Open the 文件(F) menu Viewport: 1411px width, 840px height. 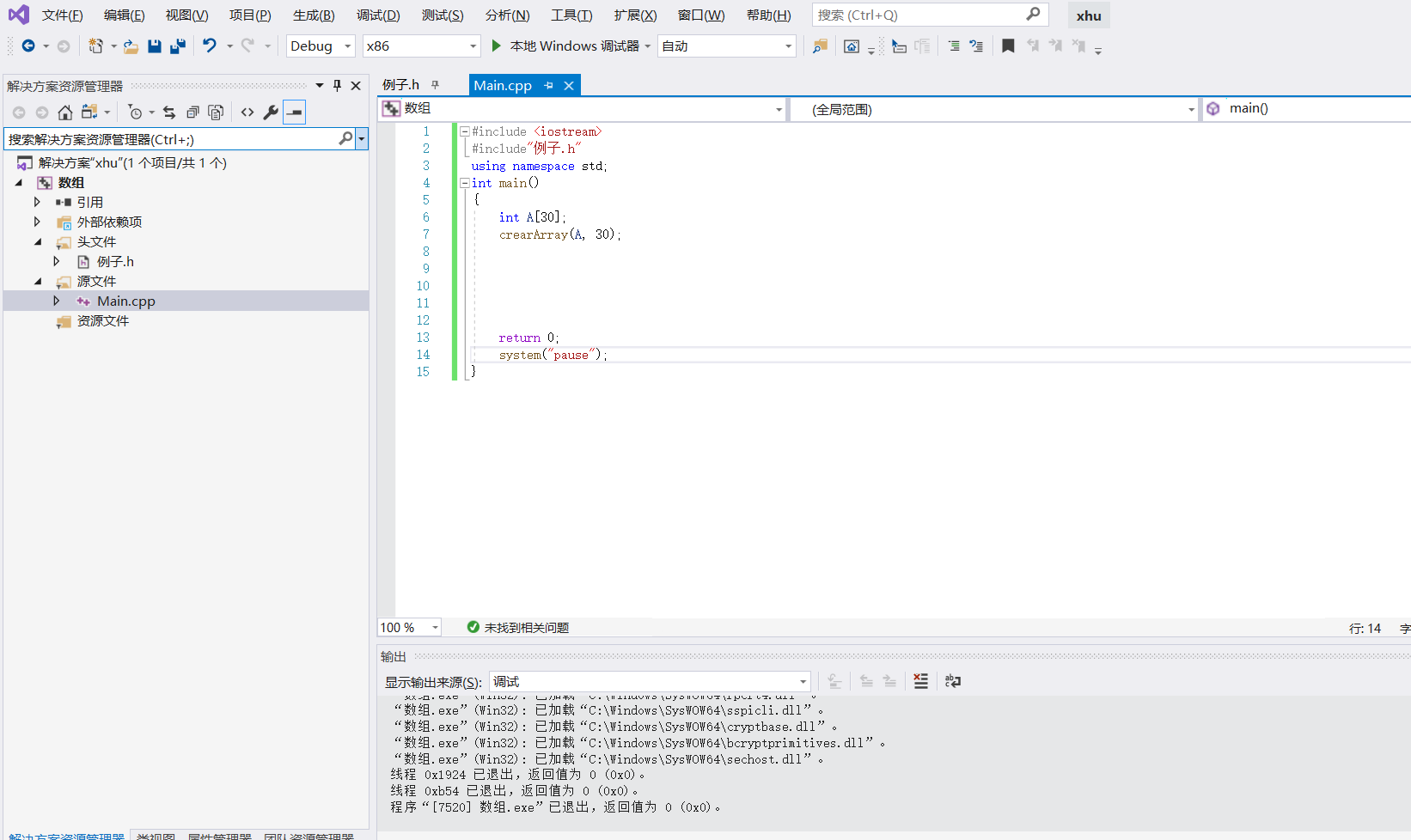point(63,15)
